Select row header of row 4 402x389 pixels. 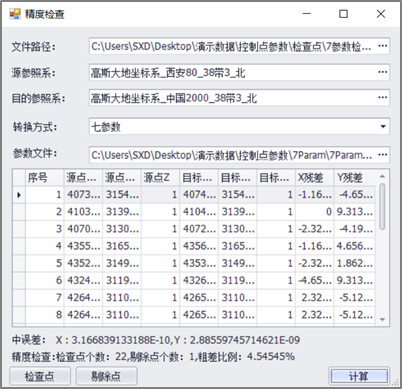(19, 246)
